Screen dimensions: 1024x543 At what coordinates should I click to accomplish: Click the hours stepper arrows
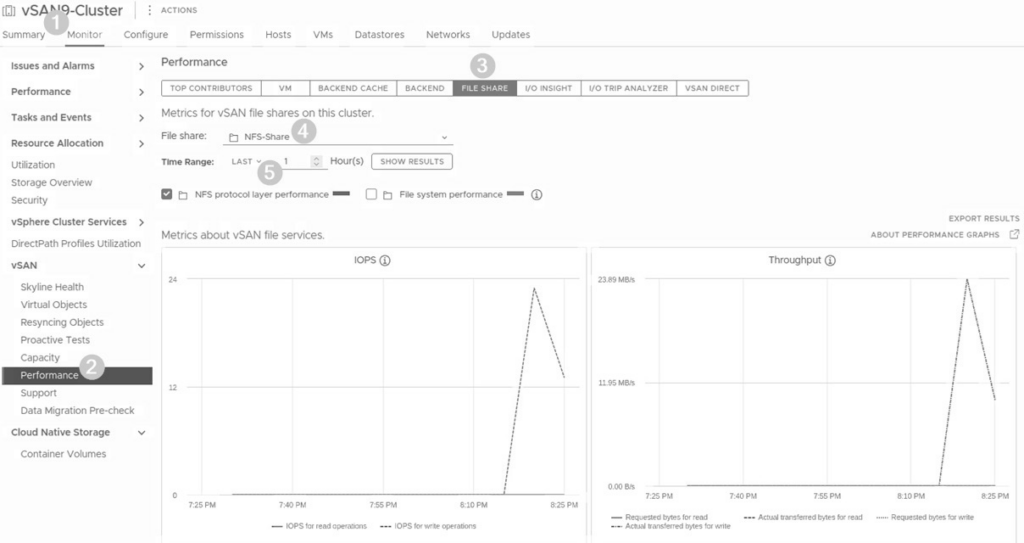317,161
